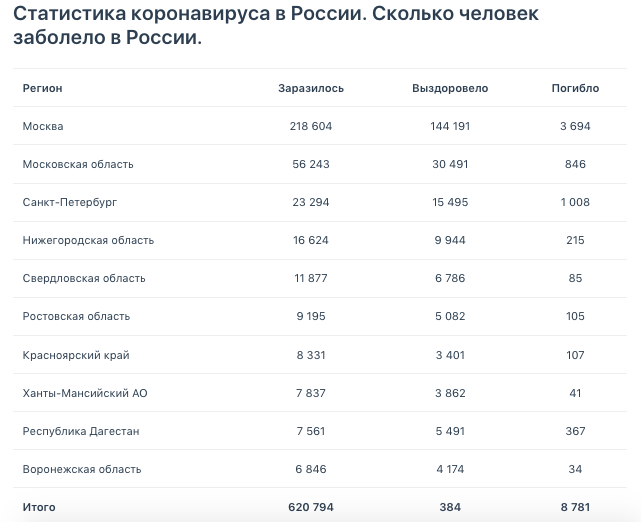The width and height of the screenshot is (641, 522).
Task: Click the Регион column header
Action: pyautogui.click(x=43, y=88)
